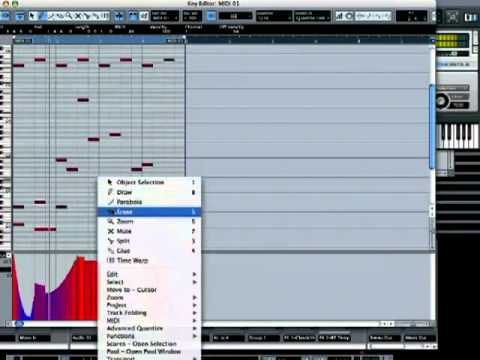Open the Length Quantize dropdown
480x360 pixels.
pos(312,16)
